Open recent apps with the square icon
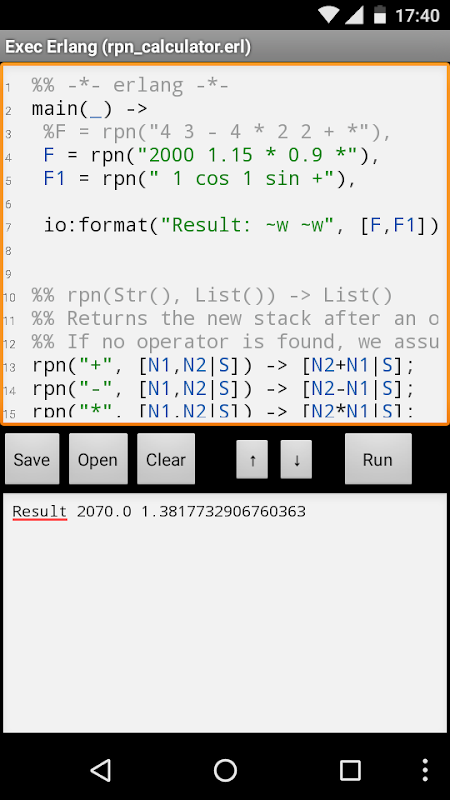450x800 pixels. (x=350, y=770)
